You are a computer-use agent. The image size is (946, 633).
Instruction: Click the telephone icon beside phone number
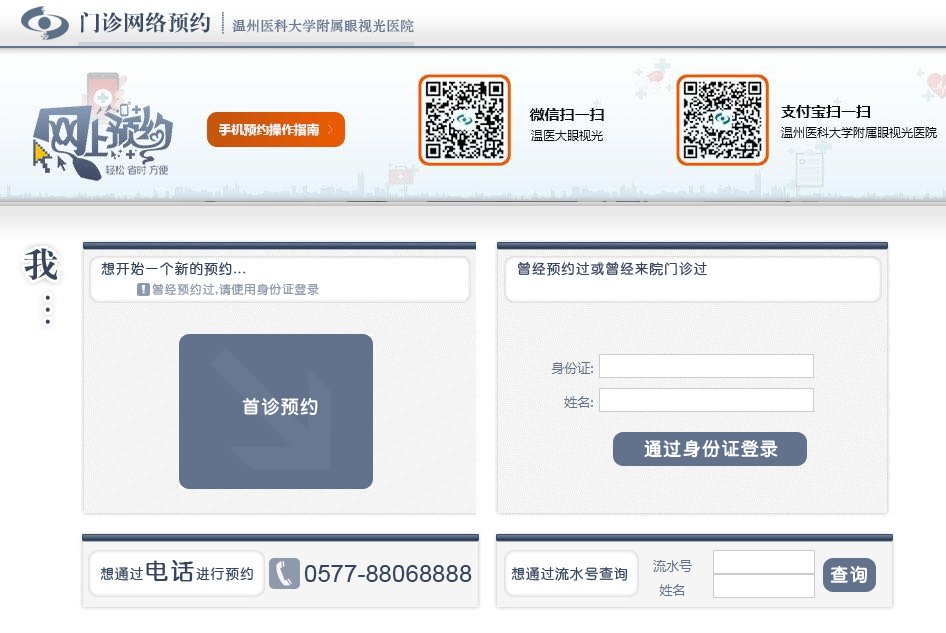point(284,573)
